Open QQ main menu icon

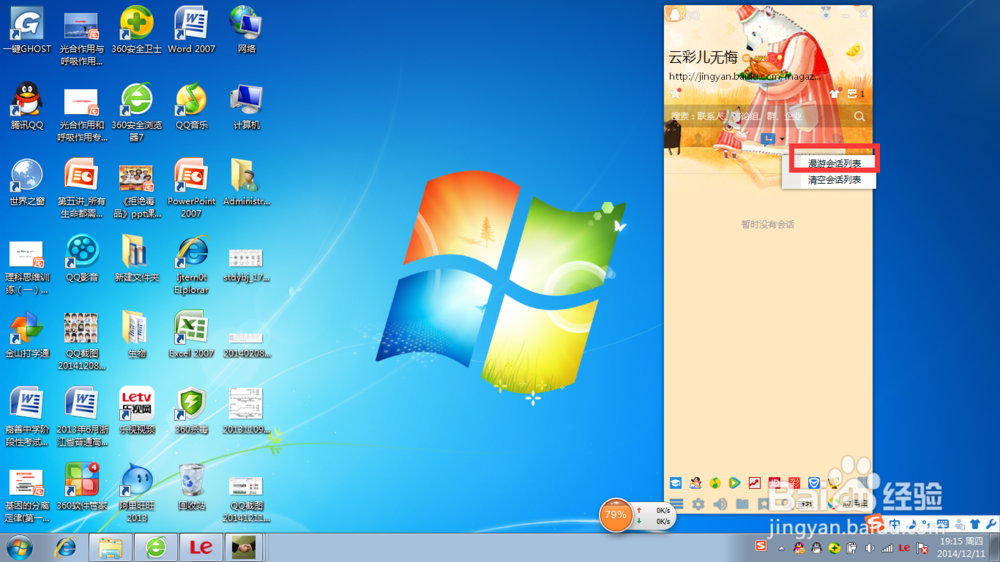(676, 504)
